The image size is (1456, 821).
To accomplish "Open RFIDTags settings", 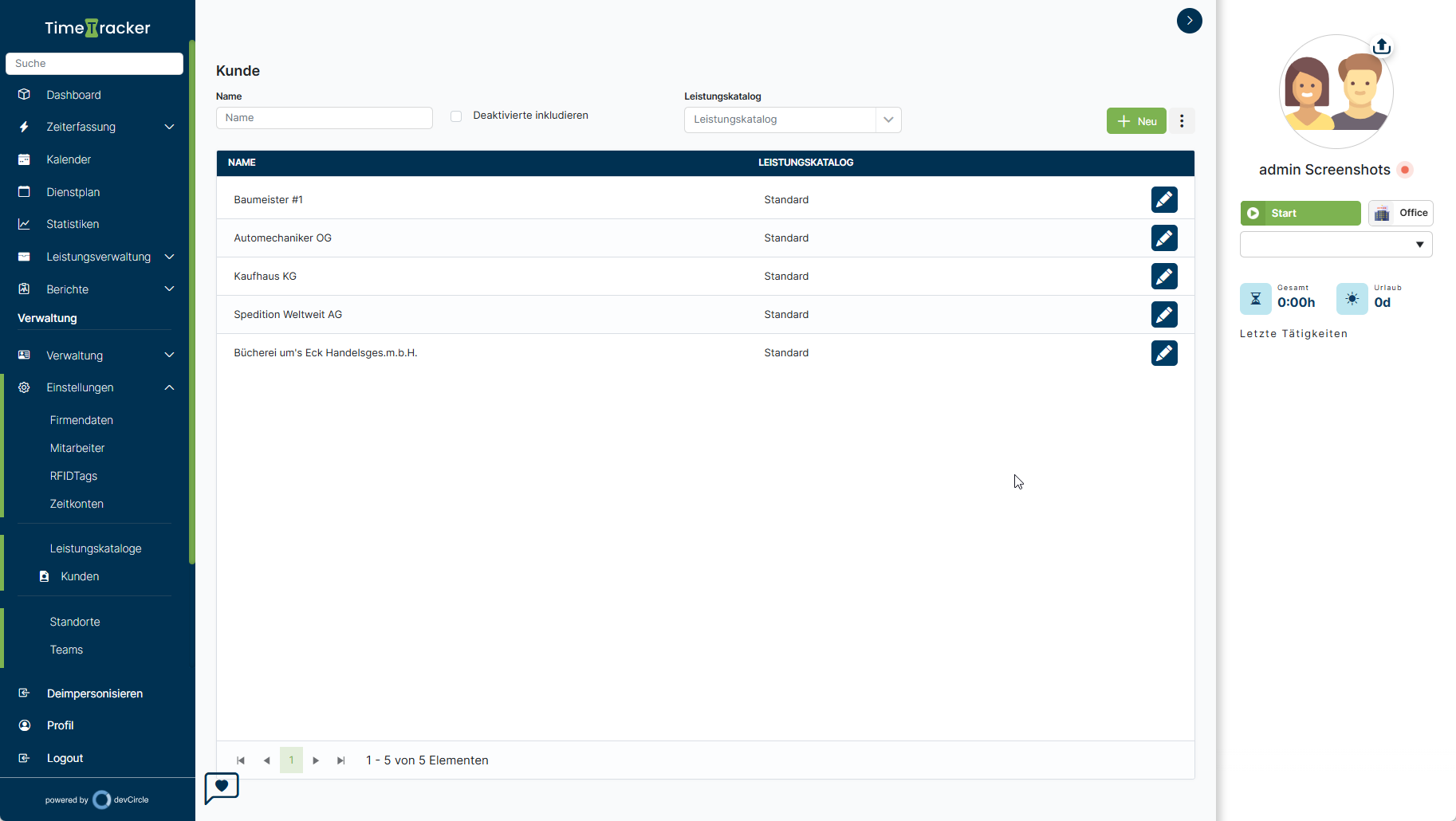I will tap(73, 476).
